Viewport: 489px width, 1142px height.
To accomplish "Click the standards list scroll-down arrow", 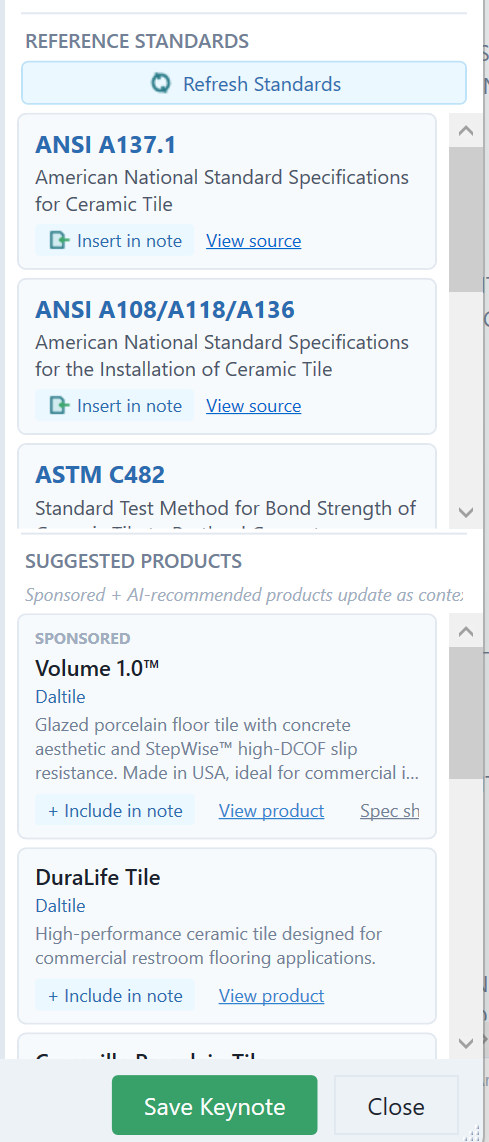I will tap(466, 512).
